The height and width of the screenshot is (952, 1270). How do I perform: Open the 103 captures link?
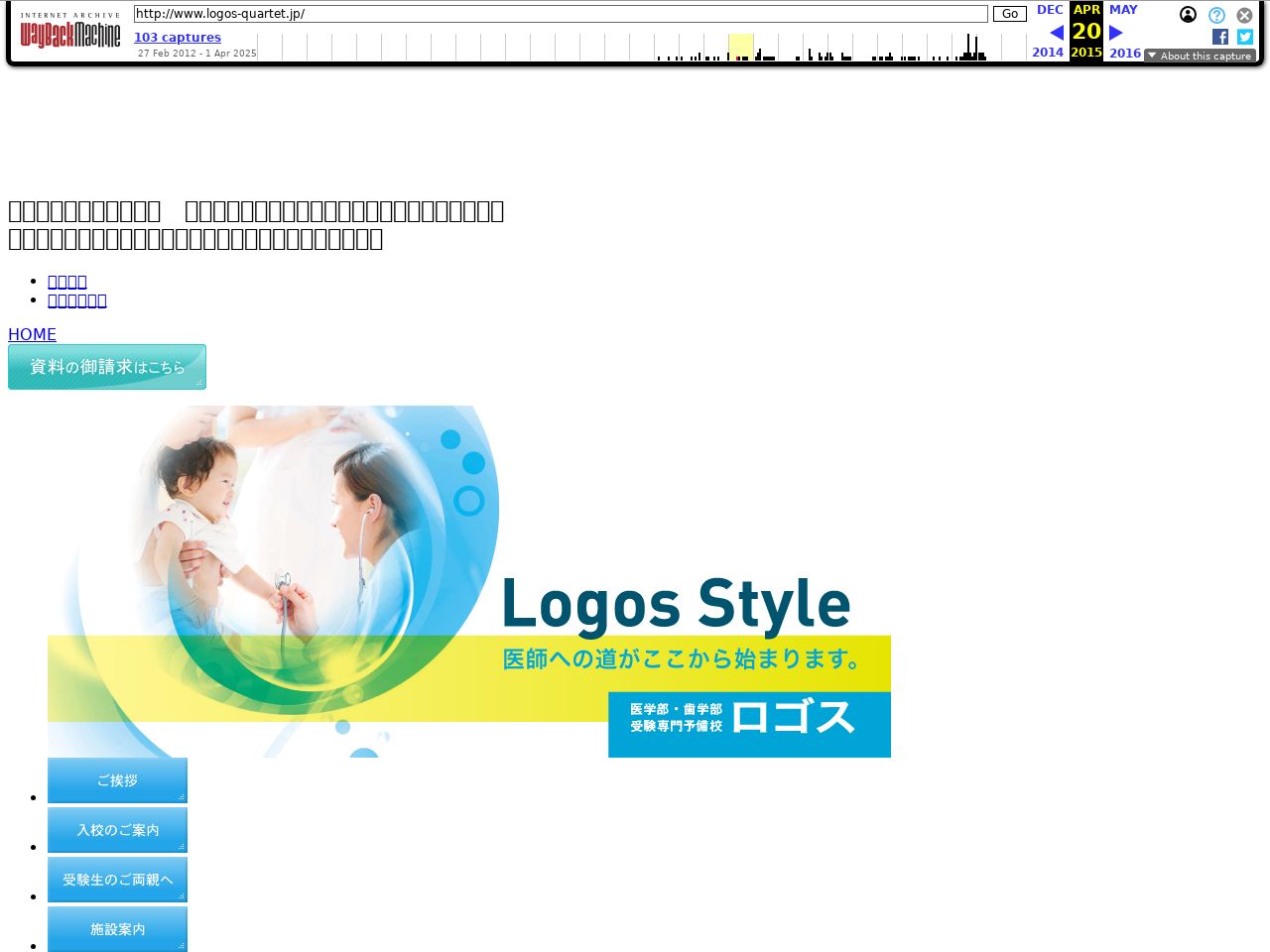point(178,38)
